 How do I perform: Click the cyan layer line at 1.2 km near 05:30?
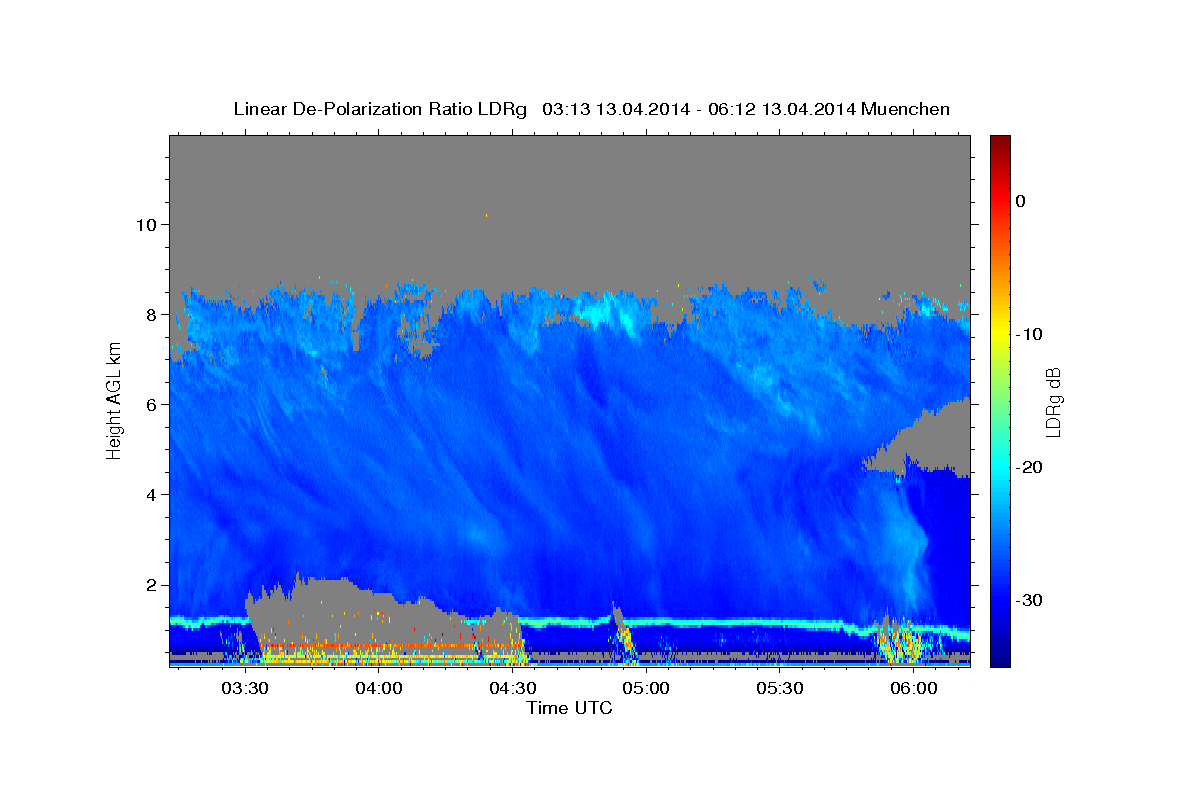(x=780, y=623)
